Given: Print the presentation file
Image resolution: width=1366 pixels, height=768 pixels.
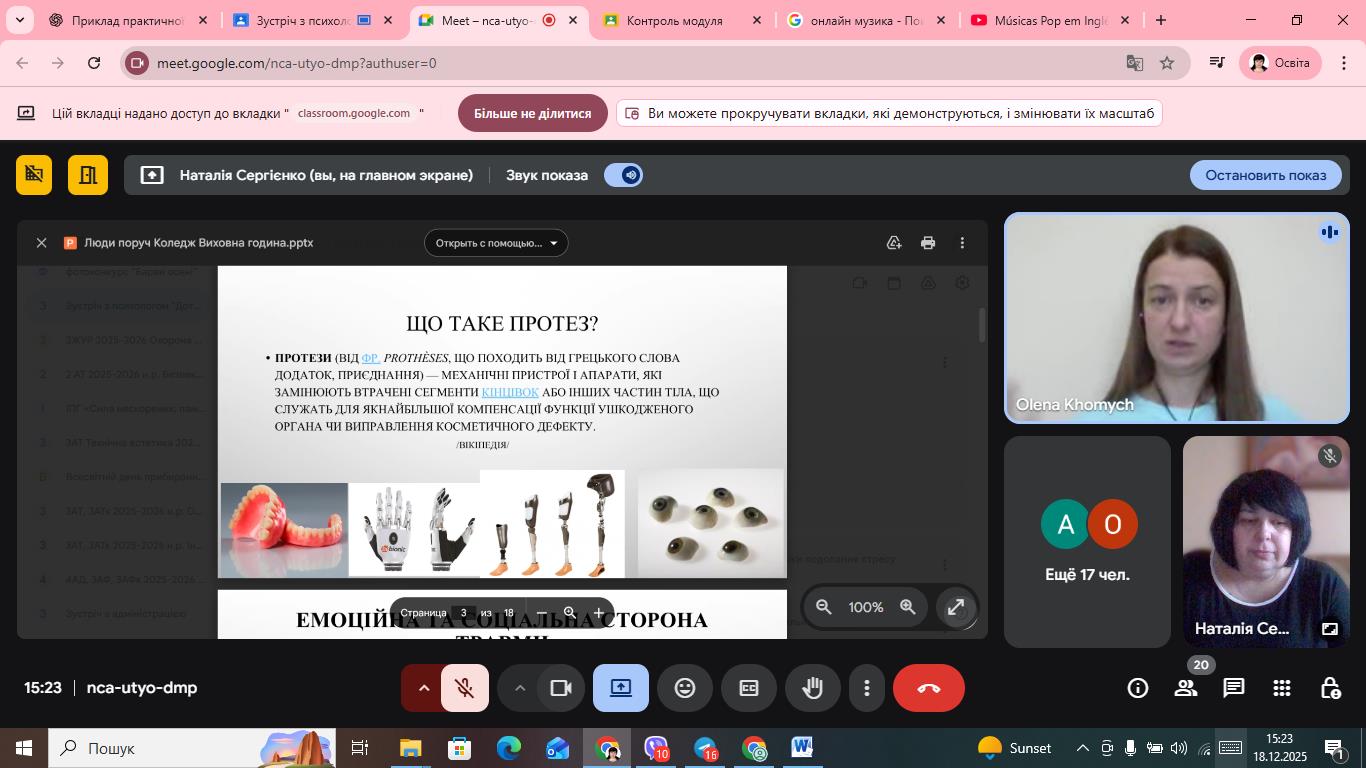Looking at the screenshot, I should pos(928,243).
